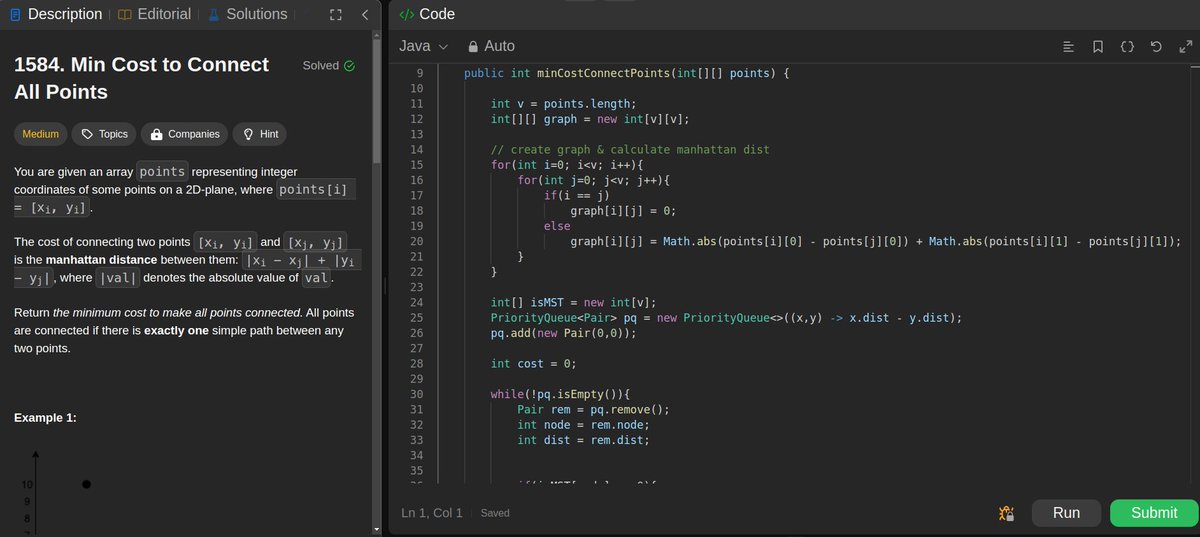
Task: Click the green Submit button
Action: (x=1154, y=512)
